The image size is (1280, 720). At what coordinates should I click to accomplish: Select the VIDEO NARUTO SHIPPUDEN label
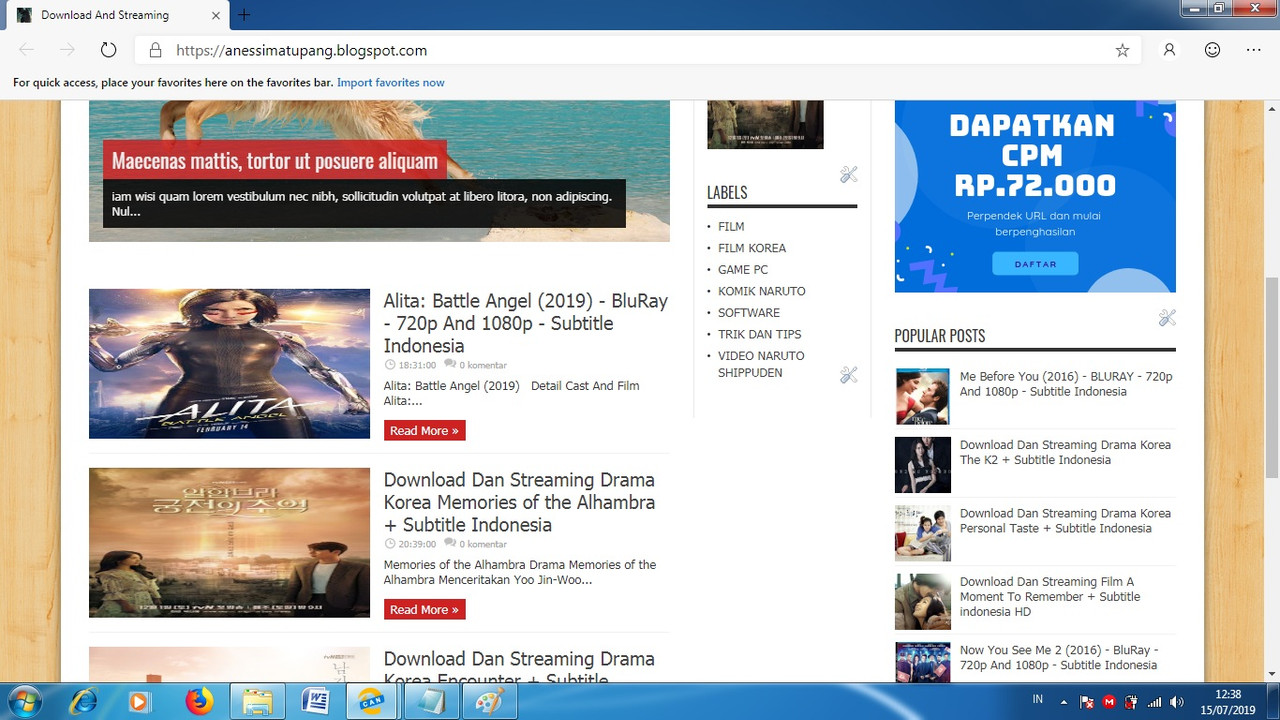761,364
